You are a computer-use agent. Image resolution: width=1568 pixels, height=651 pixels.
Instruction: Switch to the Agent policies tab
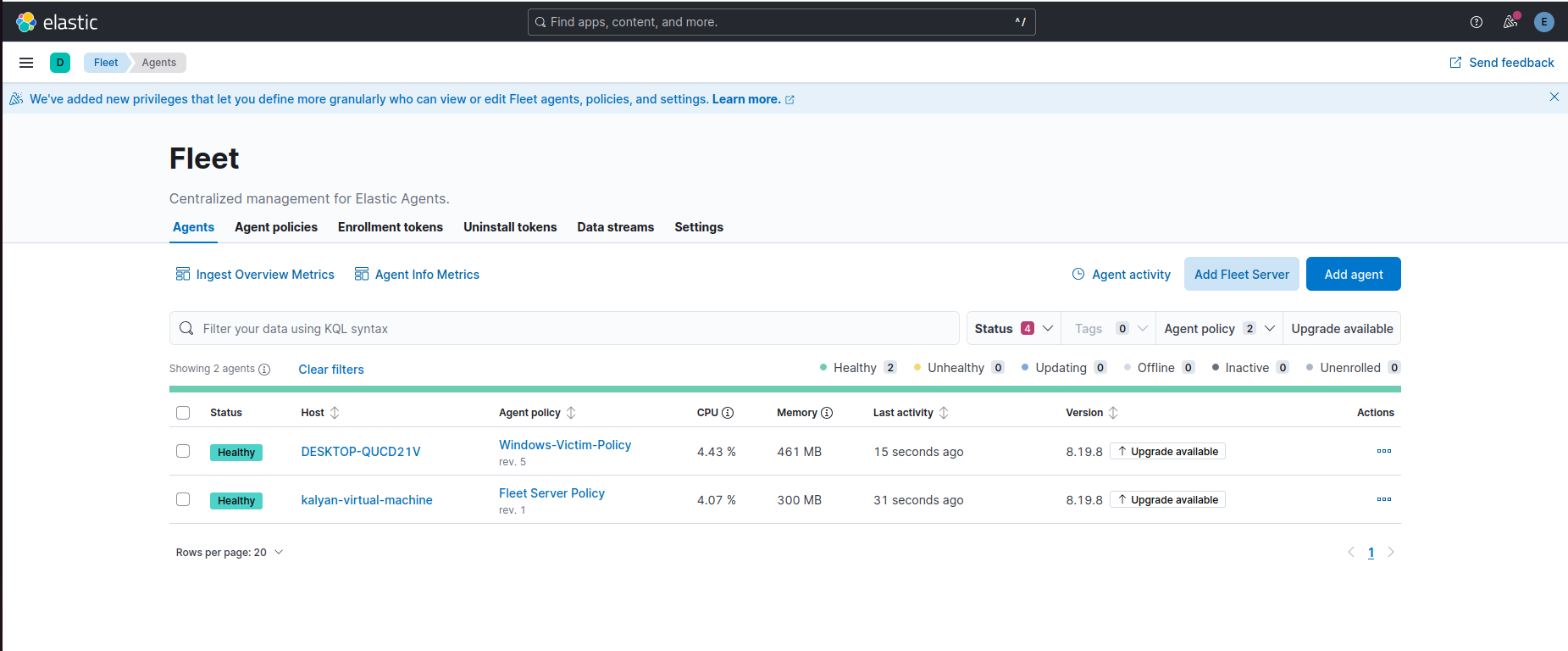pos(276,227)
